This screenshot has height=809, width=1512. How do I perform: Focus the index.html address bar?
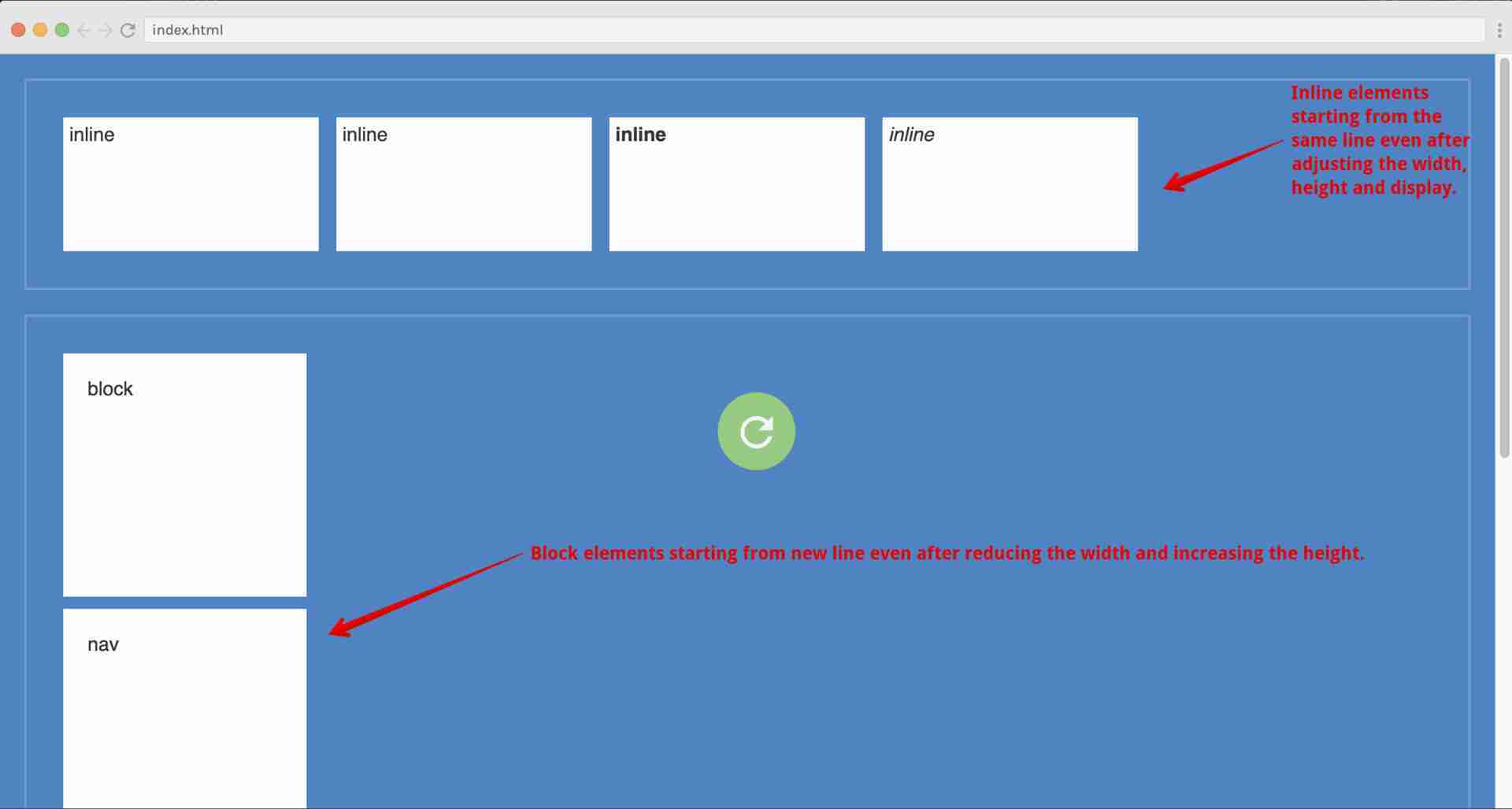tap(814, 30)
